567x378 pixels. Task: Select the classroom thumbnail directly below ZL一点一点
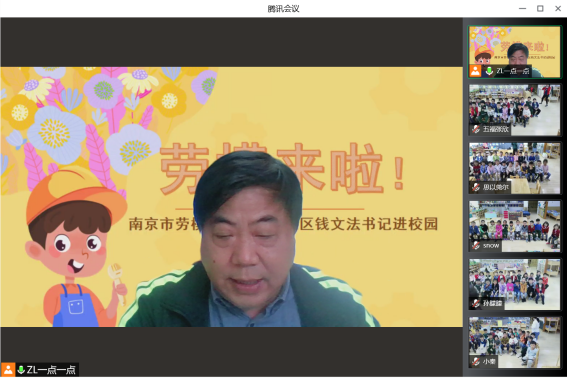coord(515,110)
